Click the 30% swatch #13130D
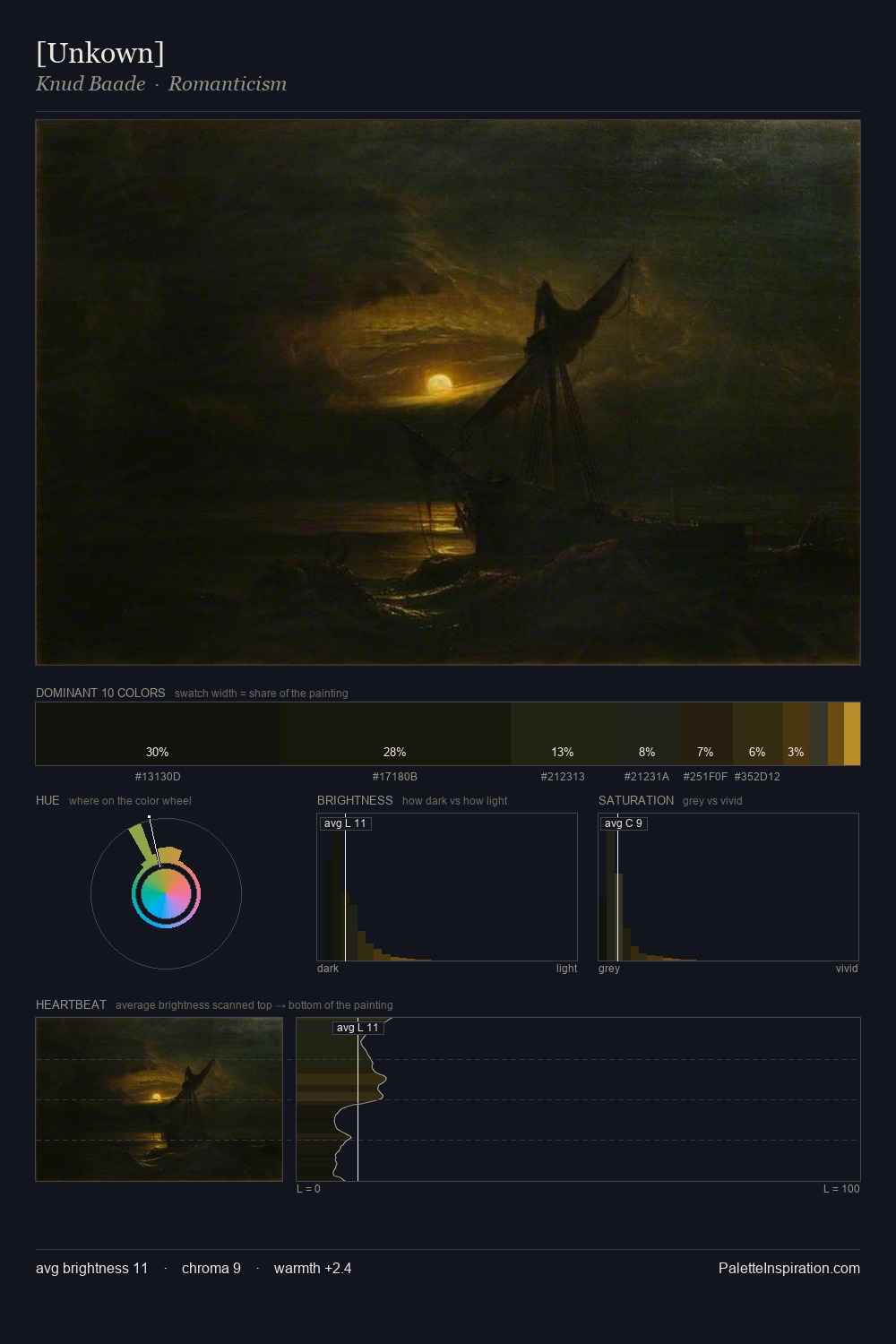896x1344 pixels. pos(158,734)
